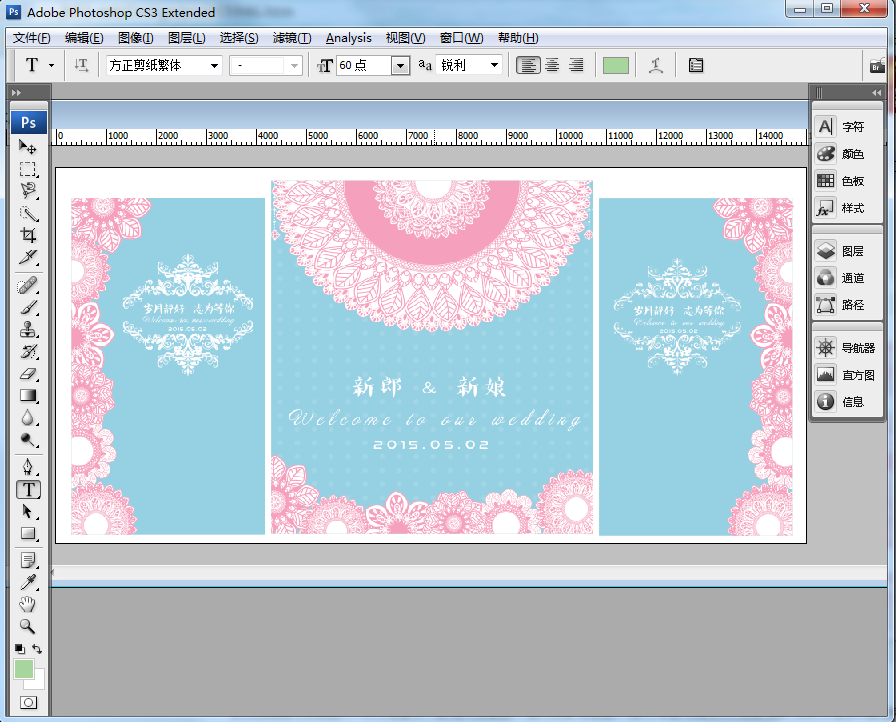Image resolution: width=896 pixels, height=722 pixels.
Task: Set left text alignment
Action: pos(528,65)
